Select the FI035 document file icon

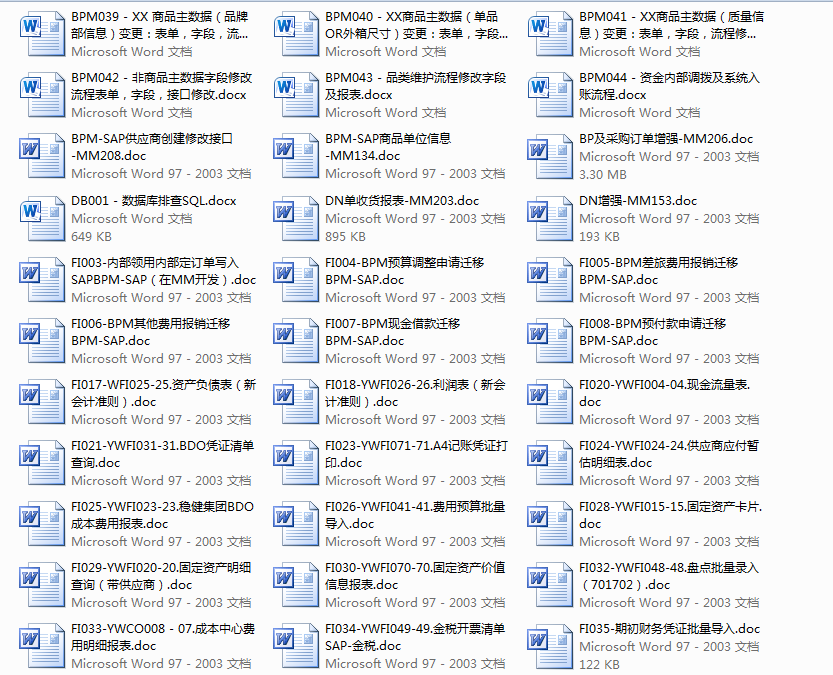[x=550, y=645]
